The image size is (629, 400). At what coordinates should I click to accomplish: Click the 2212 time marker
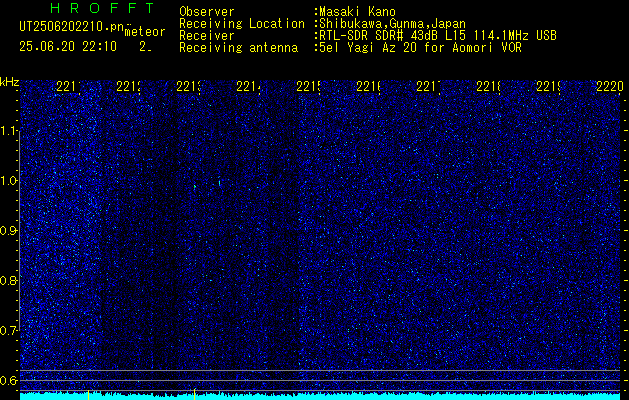pos(129,86)
